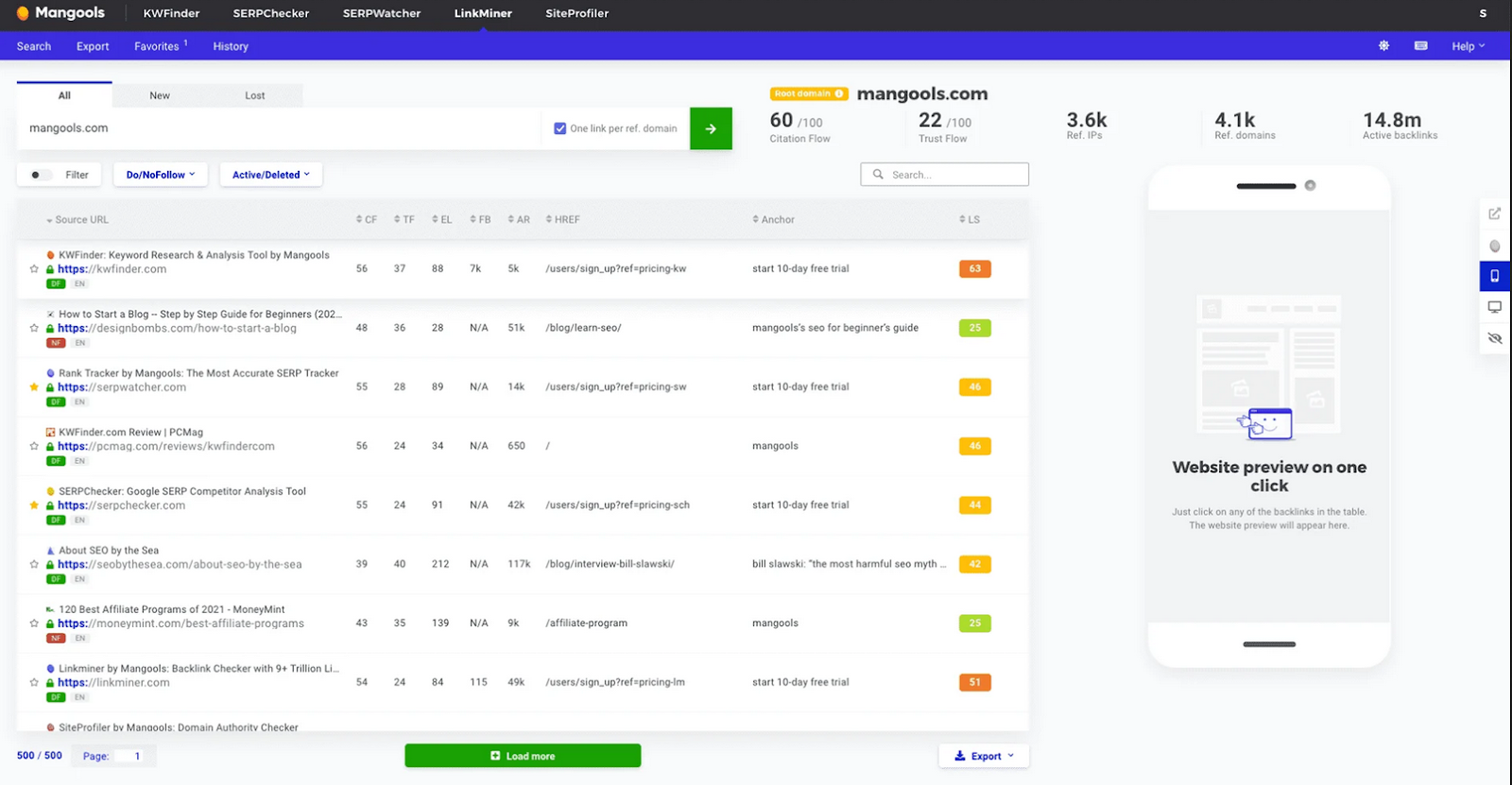Select desktop preview mode icon
This screenshot has width=1512, height=785.
(x=1495, y=307)
